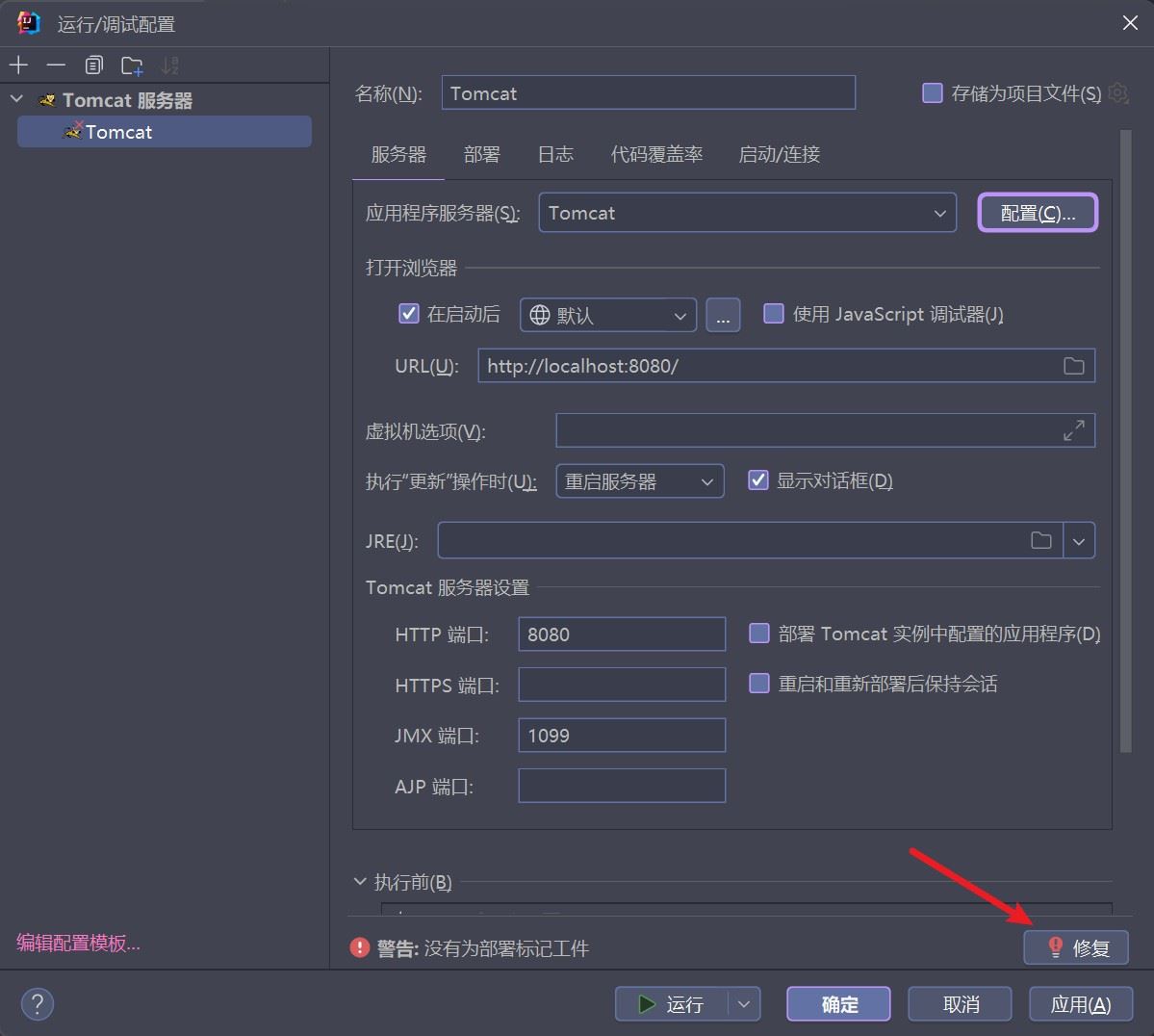The image size is (1154, 1036).
Task: Click the empty AJP 端口 field
Action: point(622,786)
